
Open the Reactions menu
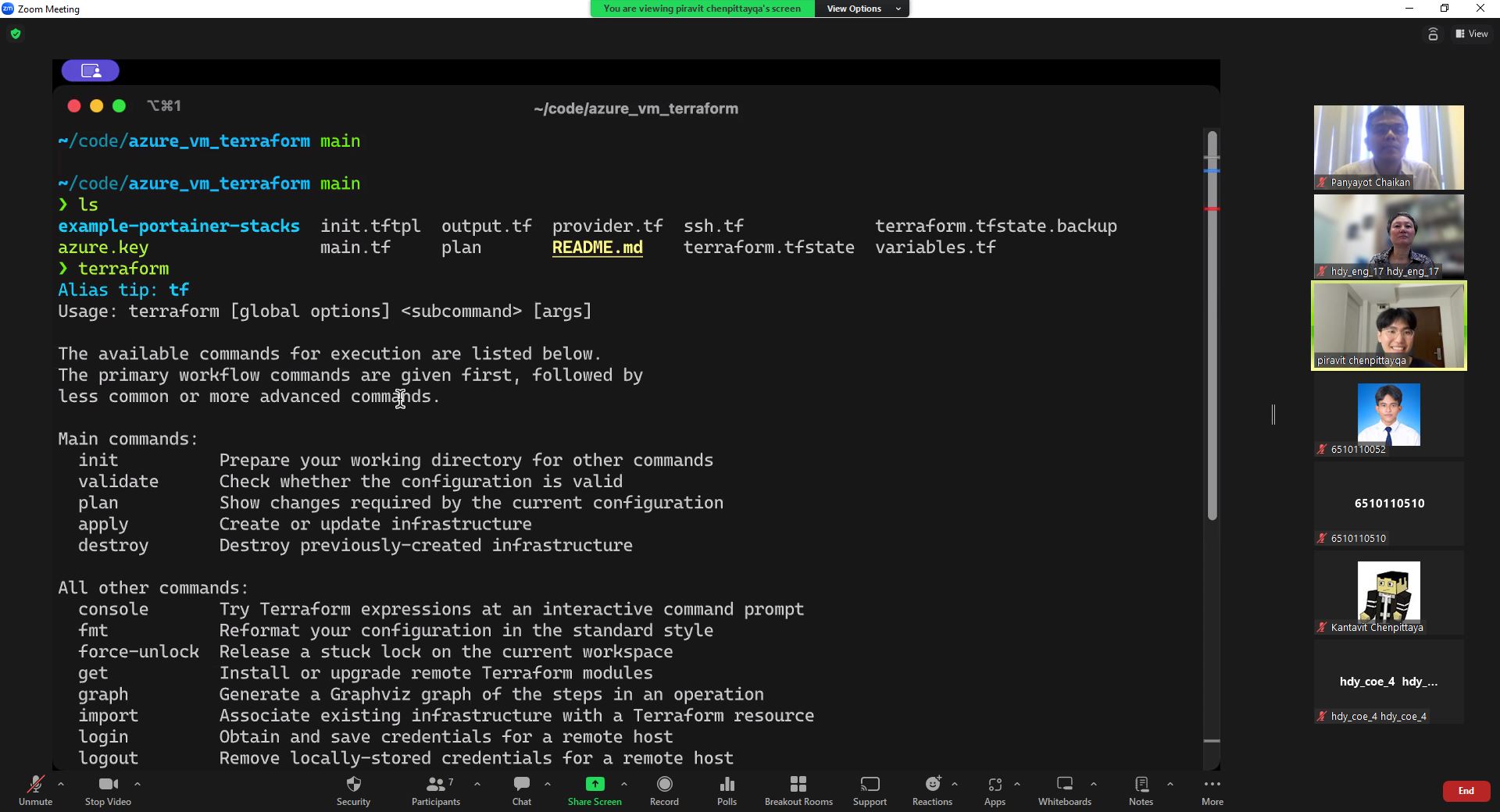pyautogui.click(x=932, y=784)
